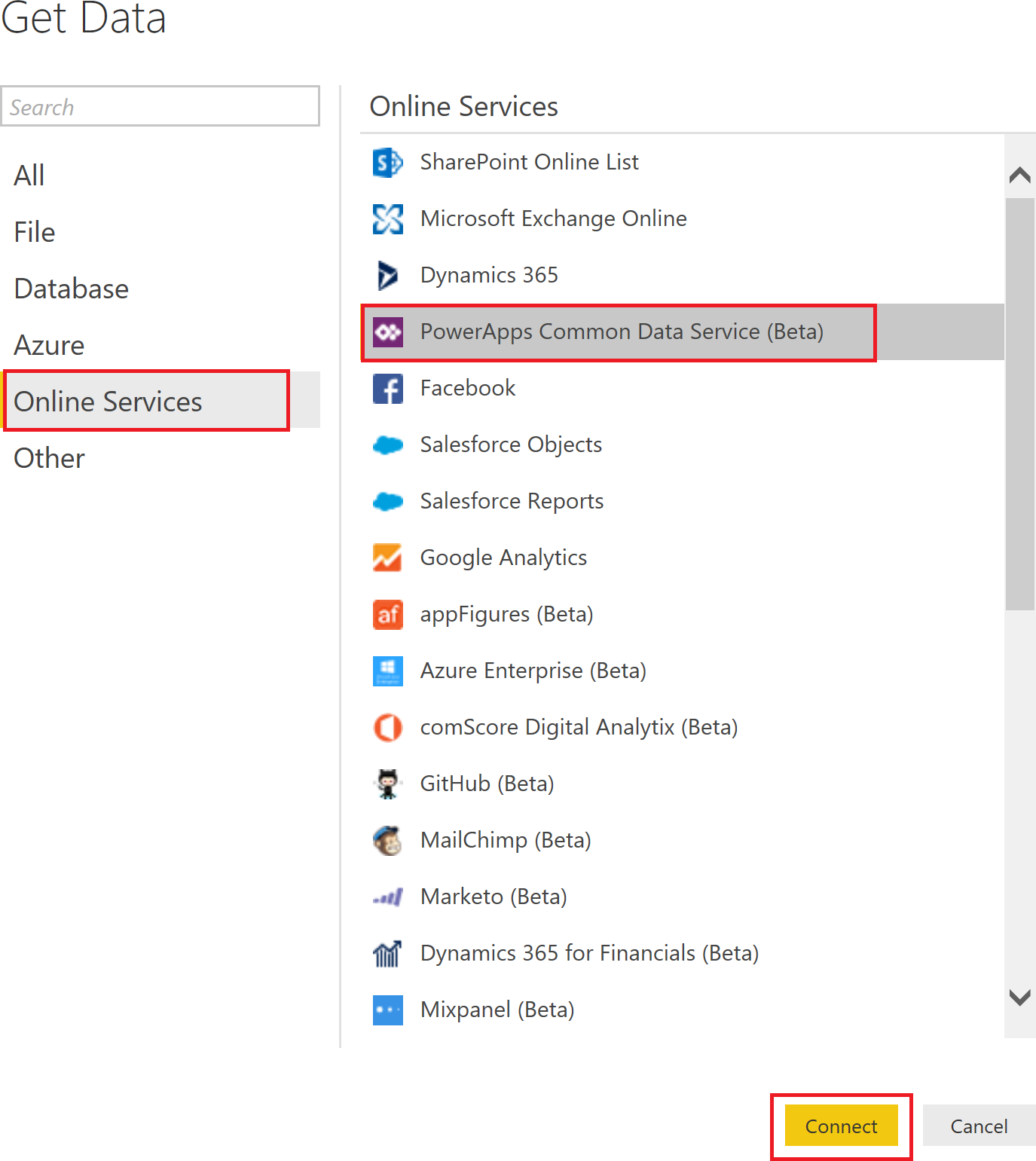This screenshot has height=1161, width=1036.
Task: Click the Connect button
Action: click(842, 1126)
